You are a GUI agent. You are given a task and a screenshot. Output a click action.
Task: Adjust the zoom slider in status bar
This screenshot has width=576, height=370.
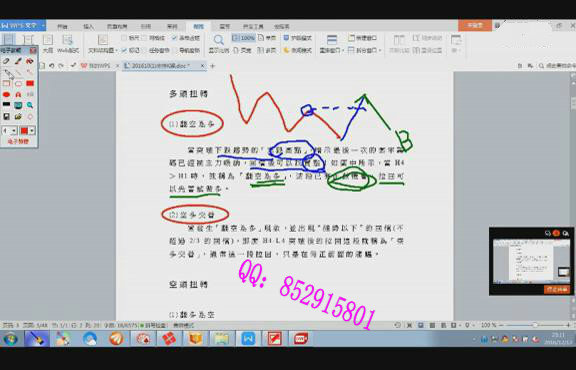[535, 325]
